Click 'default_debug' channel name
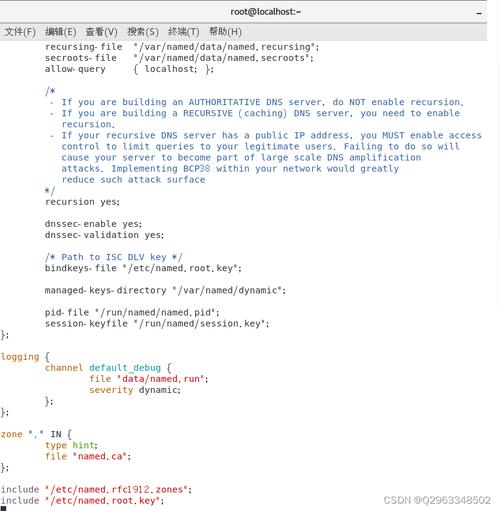The height and width of the screenshot is (511, 500). (x=125, y=368)
